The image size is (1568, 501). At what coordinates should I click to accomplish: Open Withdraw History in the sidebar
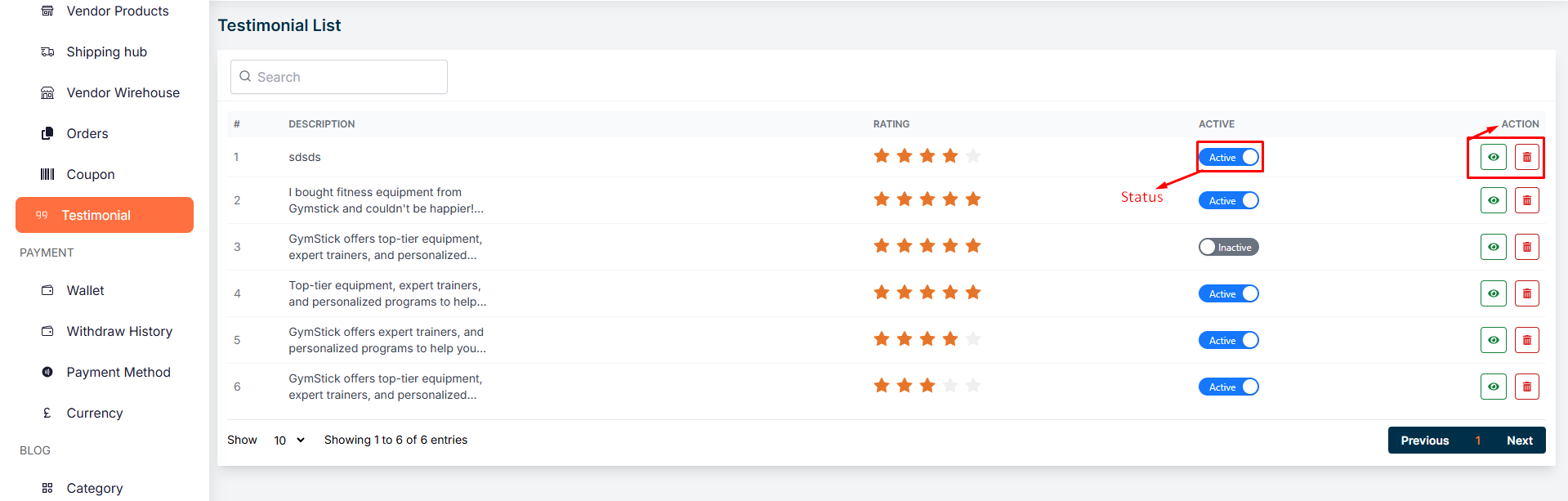click(119, 331)
